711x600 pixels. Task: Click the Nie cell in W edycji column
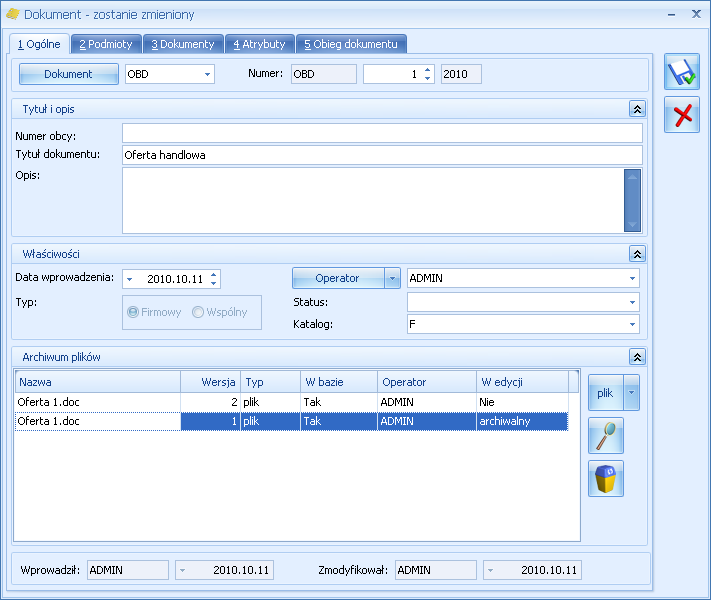[522, 402]
